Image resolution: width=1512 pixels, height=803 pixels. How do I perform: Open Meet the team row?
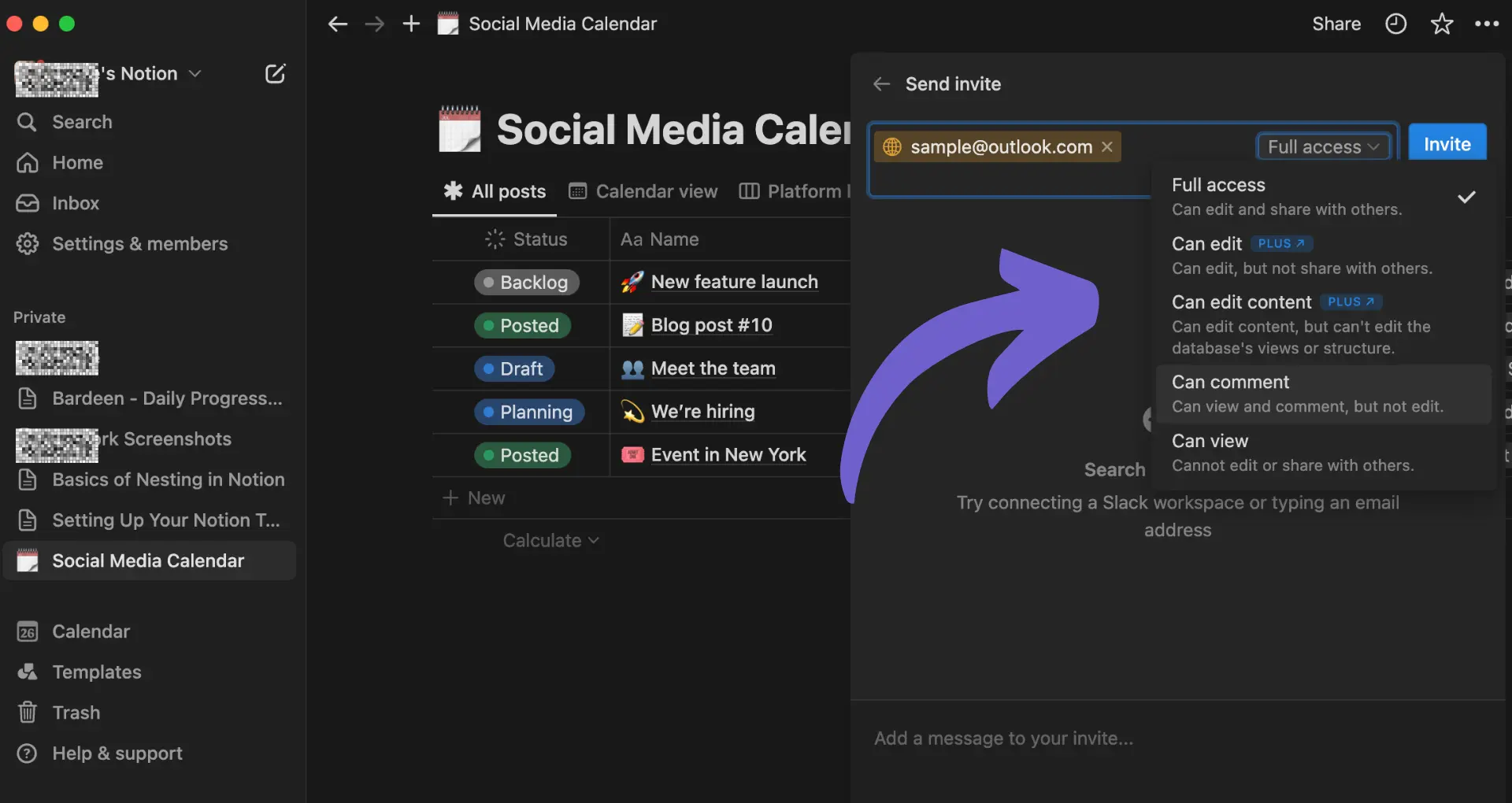click(x=713, y=368)
